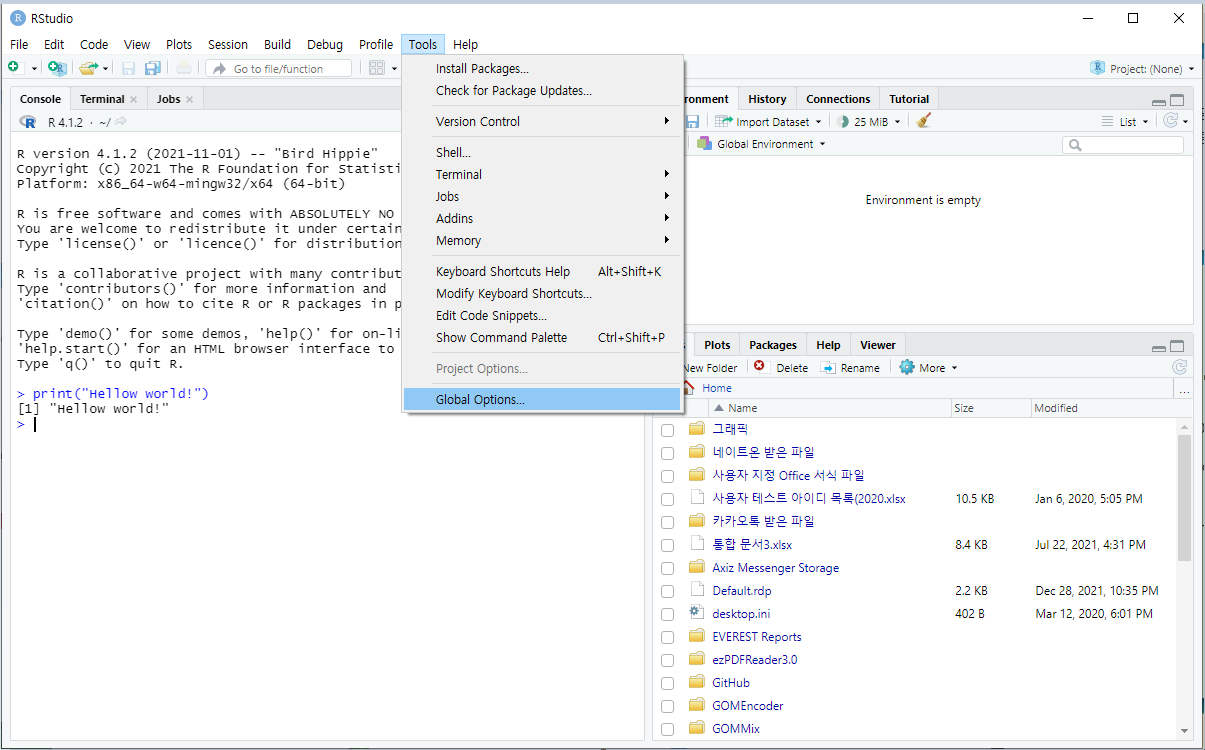This screenshot has height=750, width=1205.
Task: Click the Import Dataset table icon
Action: [724, 121]
